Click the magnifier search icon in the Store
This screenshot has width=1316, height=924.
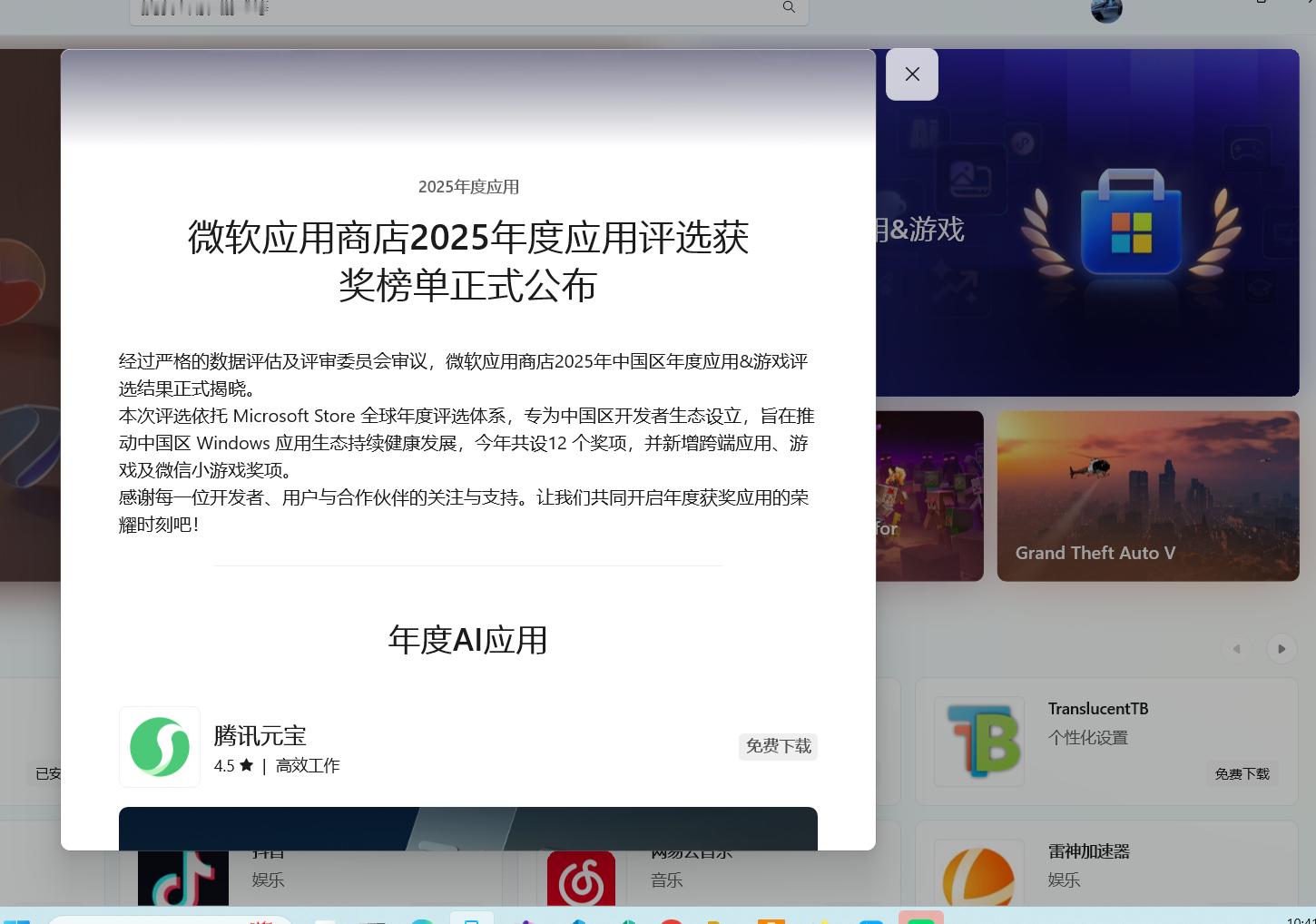[x=789, y=7]
